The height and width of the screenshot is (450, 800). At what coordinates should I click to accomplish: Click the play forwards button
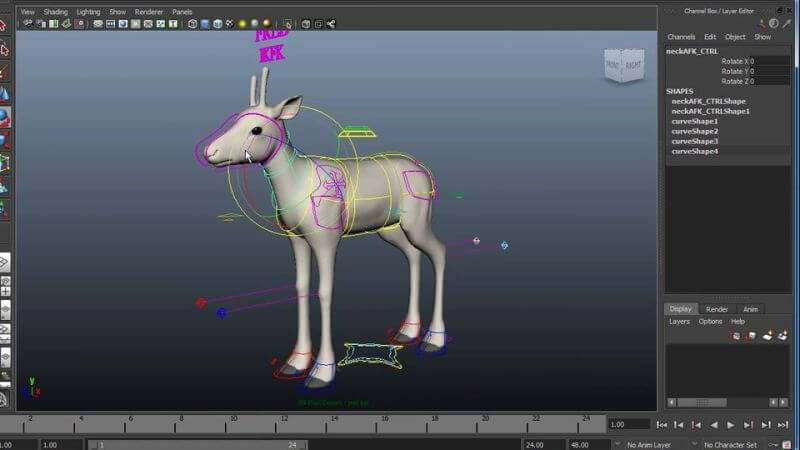click(x=731, y=425)
